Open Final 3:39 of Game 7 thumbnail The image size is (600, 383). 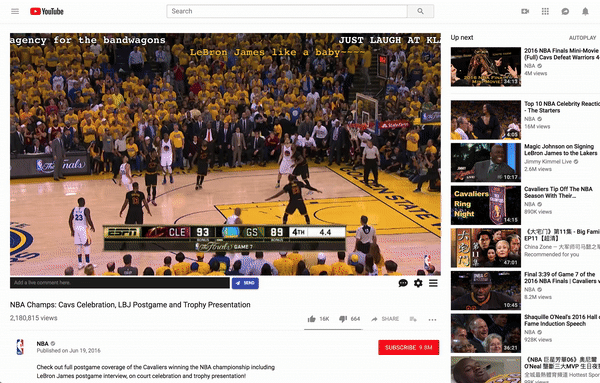[486, 290]
